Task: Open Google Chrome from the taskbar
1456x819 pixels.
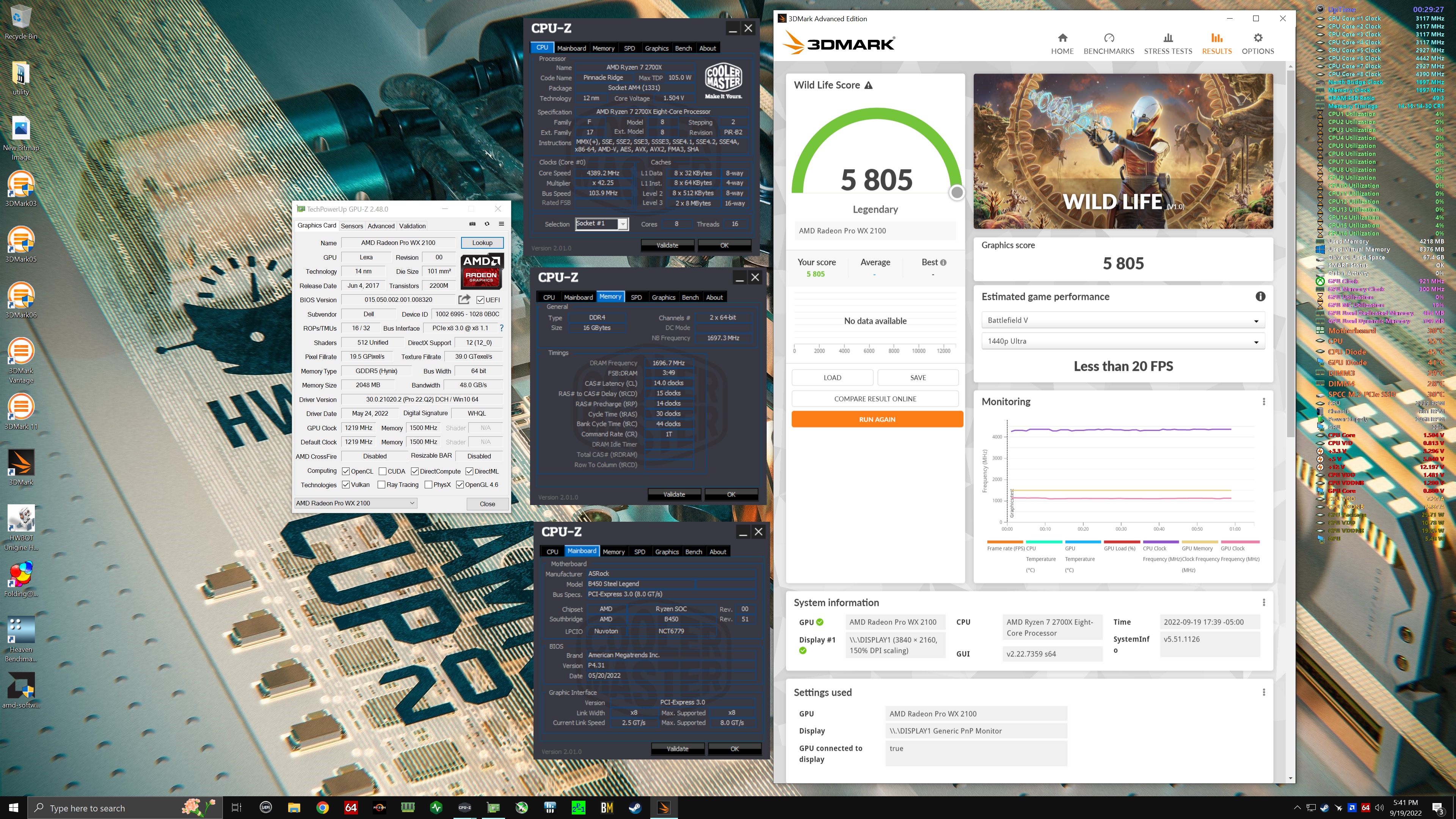Action: tap(322, 808)
